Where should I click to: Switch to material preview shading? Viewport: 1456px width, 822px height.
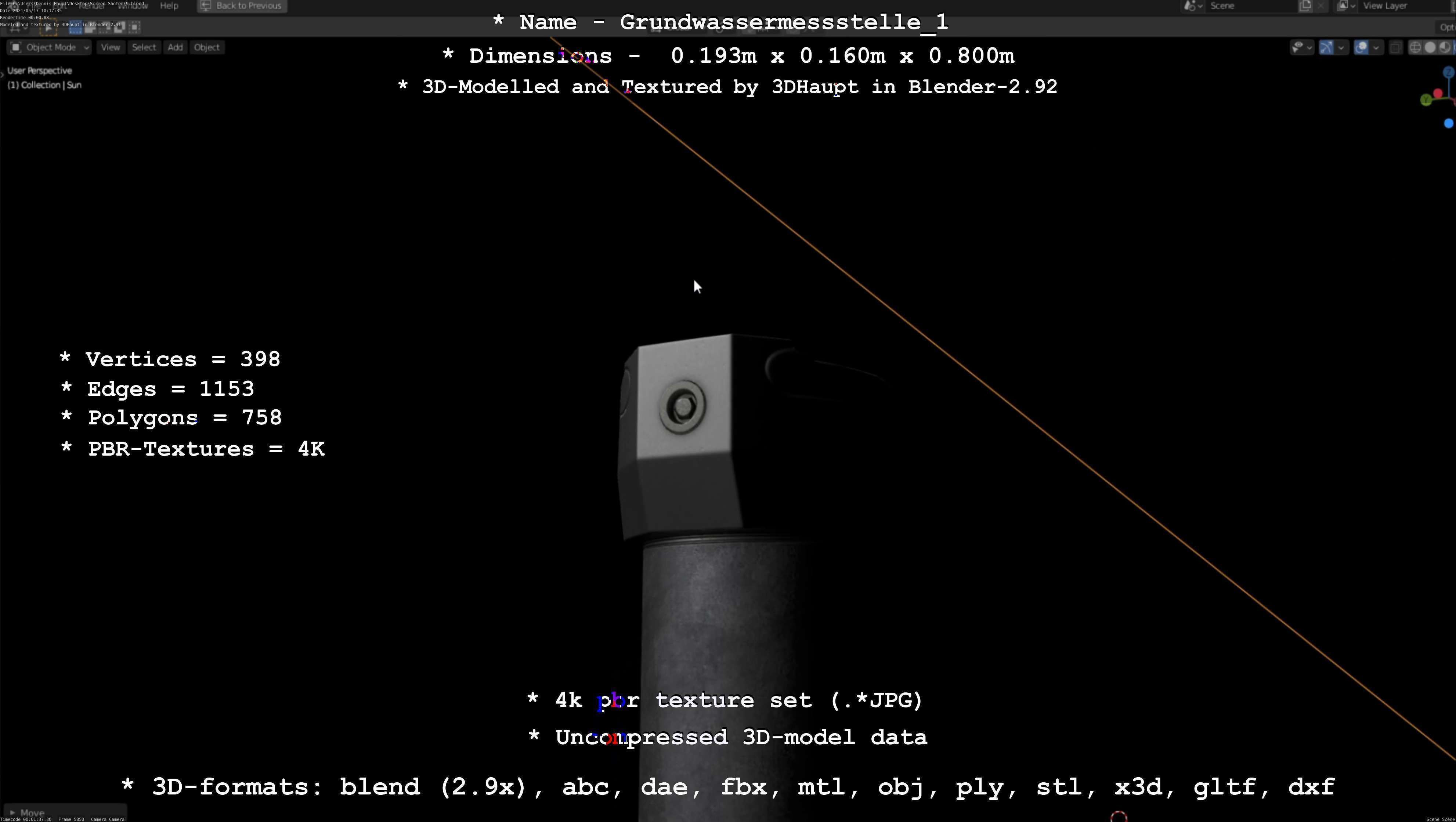[x=1445, y=47]
